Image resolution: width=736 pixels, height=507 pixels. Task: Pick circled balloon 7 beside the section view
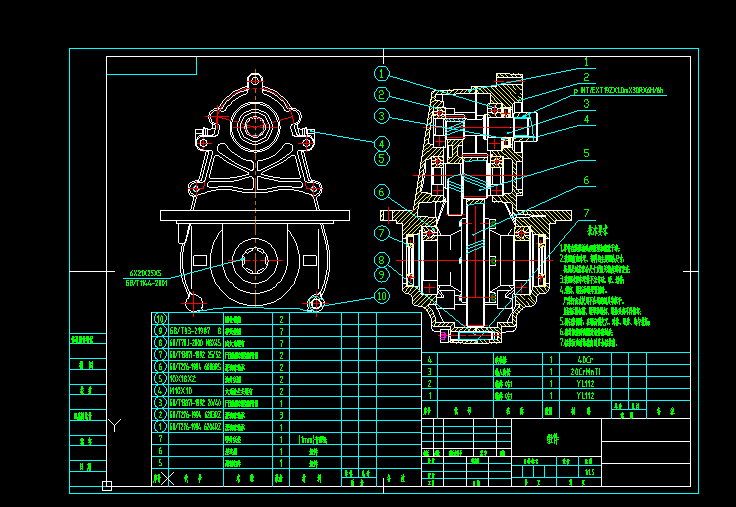[382, 233]
